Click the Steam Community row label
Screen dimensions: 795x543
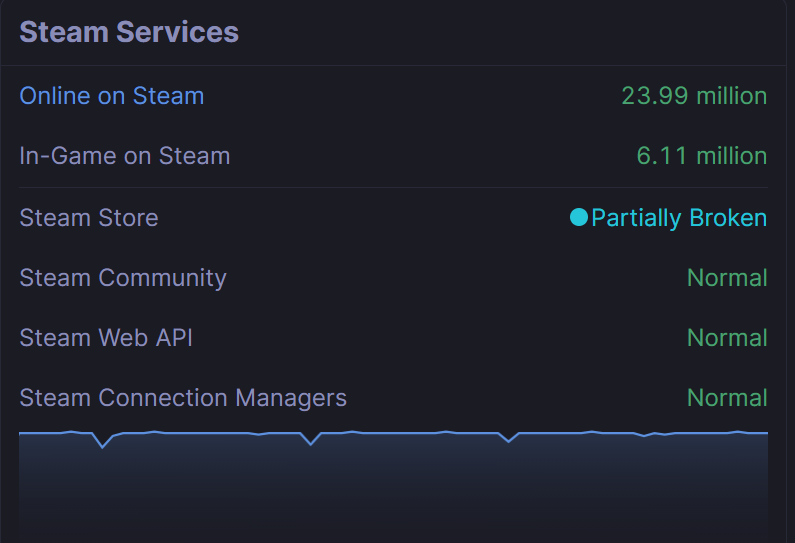pyautogui.click(x=123, y=278)
